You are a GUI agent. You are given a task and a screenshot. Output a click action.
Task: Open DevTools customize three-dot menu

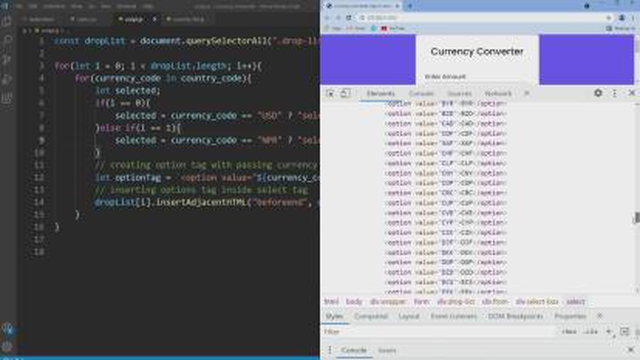point(615,93)
